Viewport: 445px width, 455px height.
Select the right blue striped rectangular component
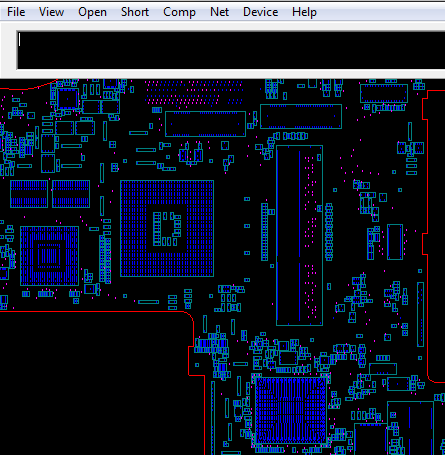coord(71,194)
